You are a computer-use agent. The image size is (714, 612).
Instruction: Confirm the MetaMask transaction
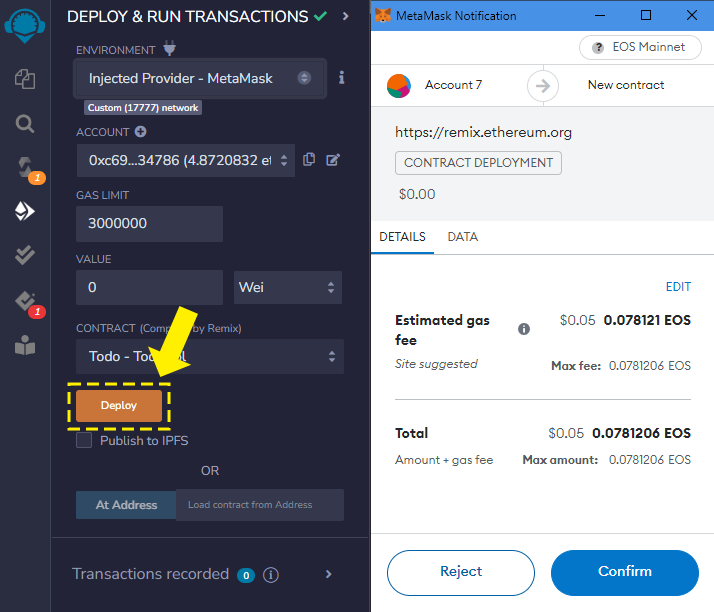pyautogui.click(x=625, y=572)
